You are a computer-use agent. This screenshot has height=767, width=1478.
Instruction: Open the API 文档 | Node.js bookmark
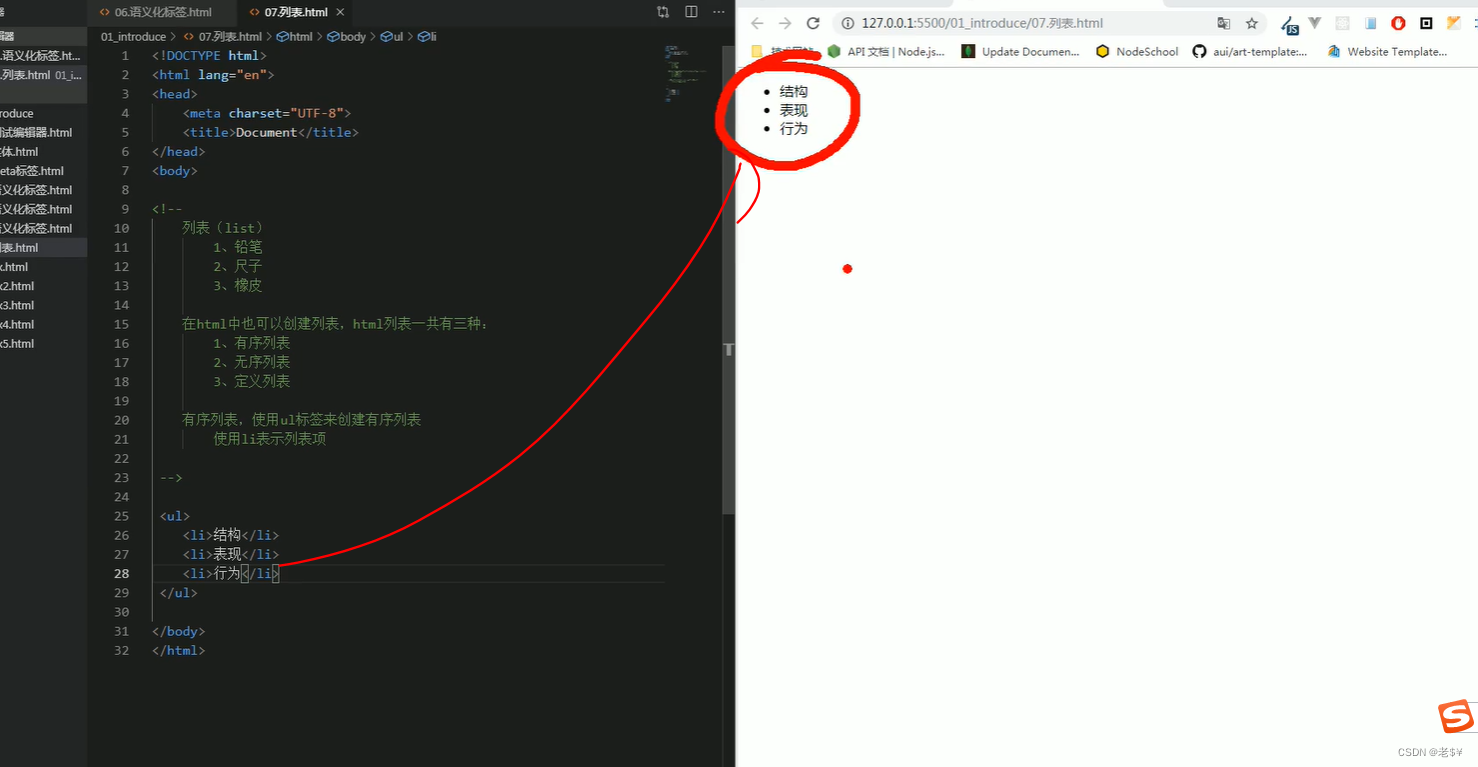click(x=886, y=51)
